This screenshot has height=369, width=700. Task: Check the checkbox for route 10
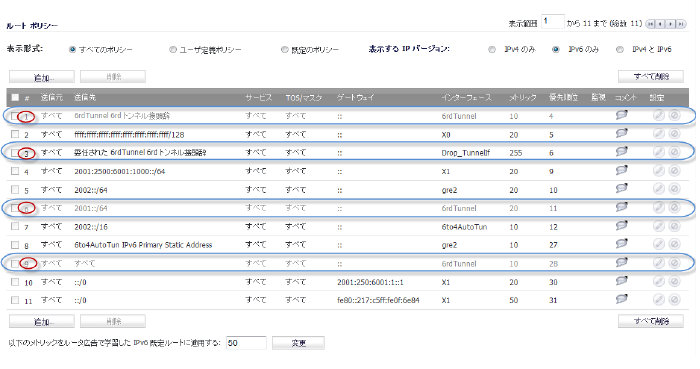(15, 282)
